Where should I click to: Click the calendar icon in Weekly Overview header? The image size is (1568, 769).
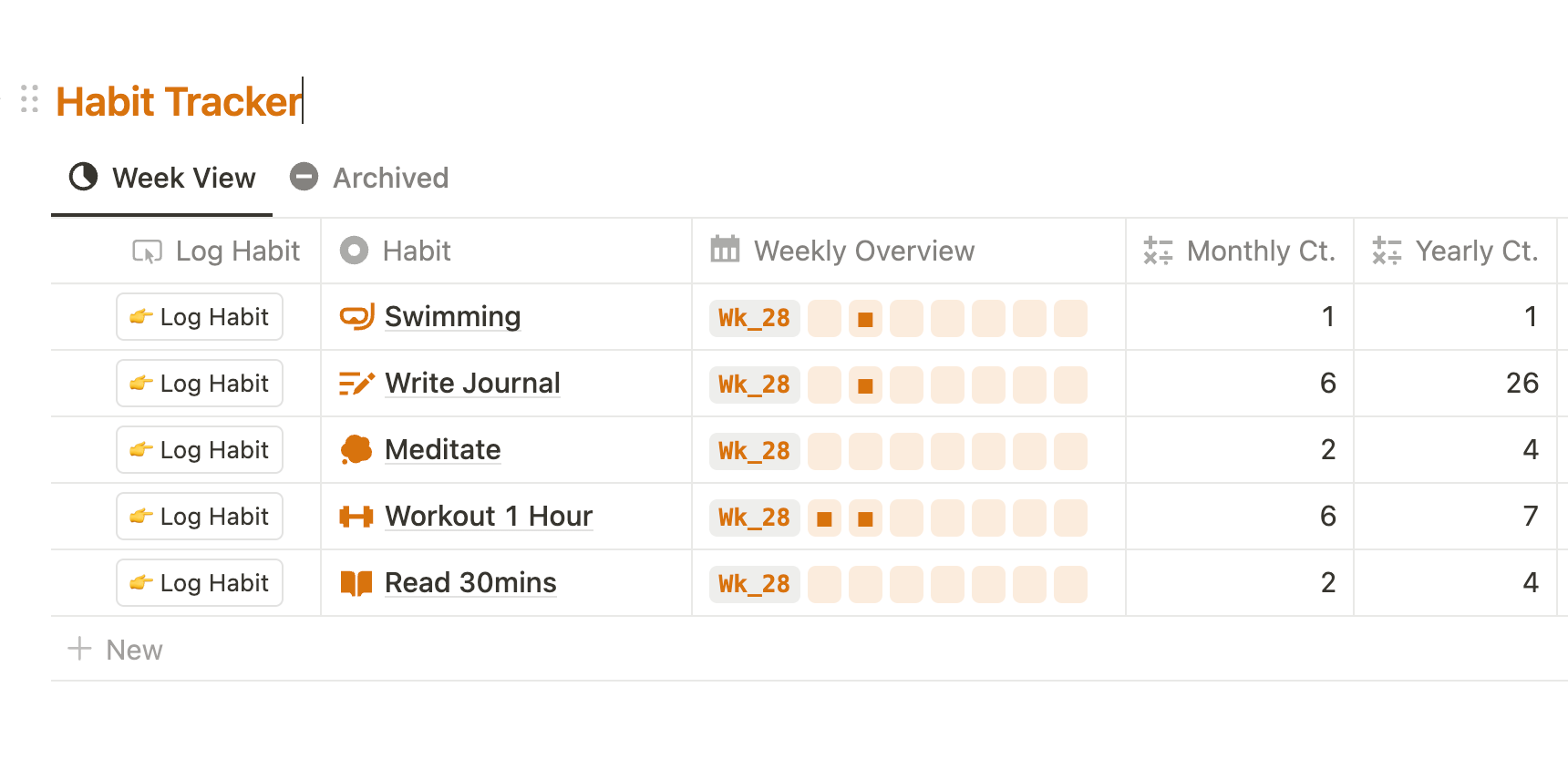tap(724, 250)
